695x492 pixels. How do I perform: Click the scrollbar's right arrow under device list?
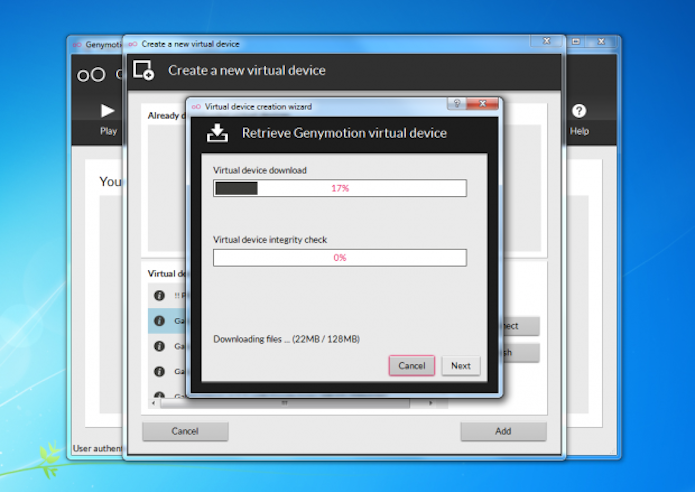click(x=430, y=403)
